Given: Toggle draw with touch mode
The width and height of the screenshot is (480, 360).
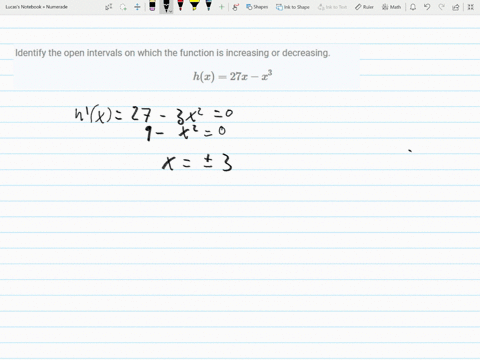Looking at the screenshot, I should click(236, 7).
